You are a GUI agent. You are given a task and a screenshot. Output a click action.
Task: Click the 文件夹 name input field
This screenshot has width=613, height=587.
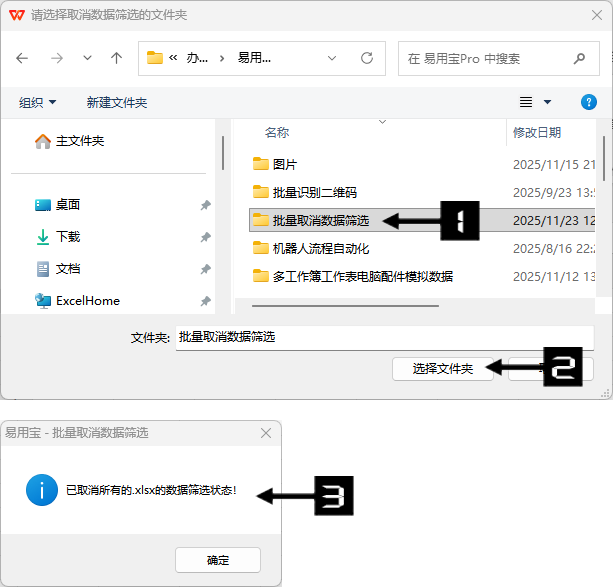384,338
